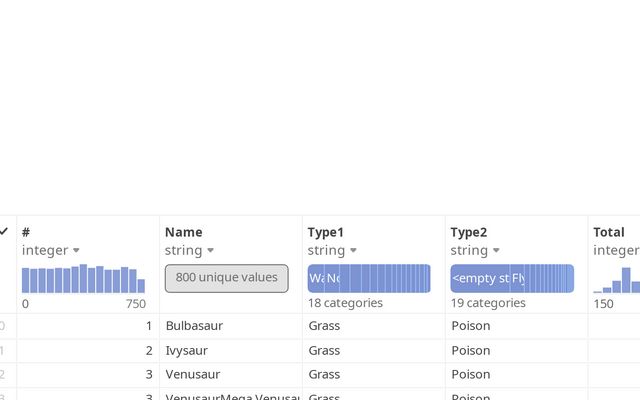This screenshot has height=400, width=640.
Task: Select the Grass cell in Bulbasaur's row
Action: (324, 326)
